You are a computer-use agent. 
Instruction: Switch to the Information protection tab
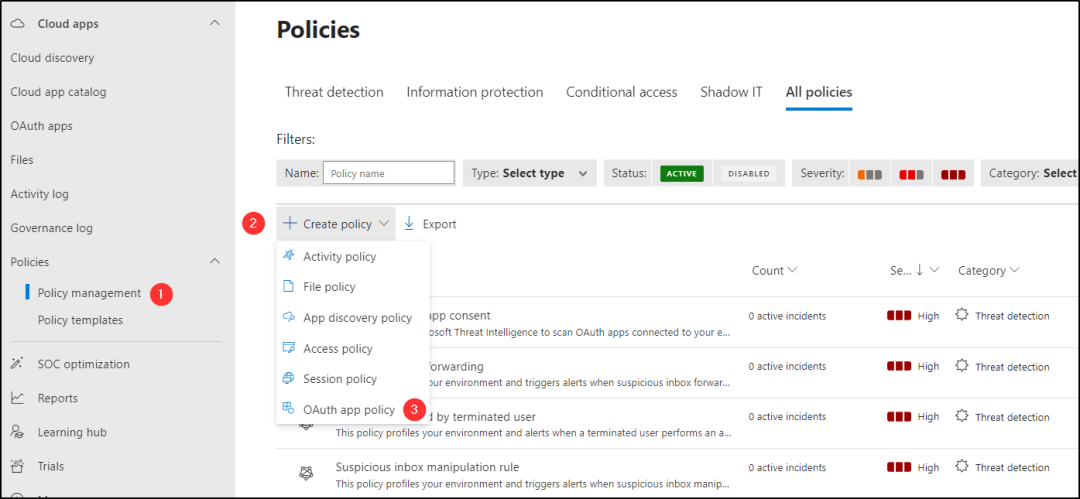475,92
